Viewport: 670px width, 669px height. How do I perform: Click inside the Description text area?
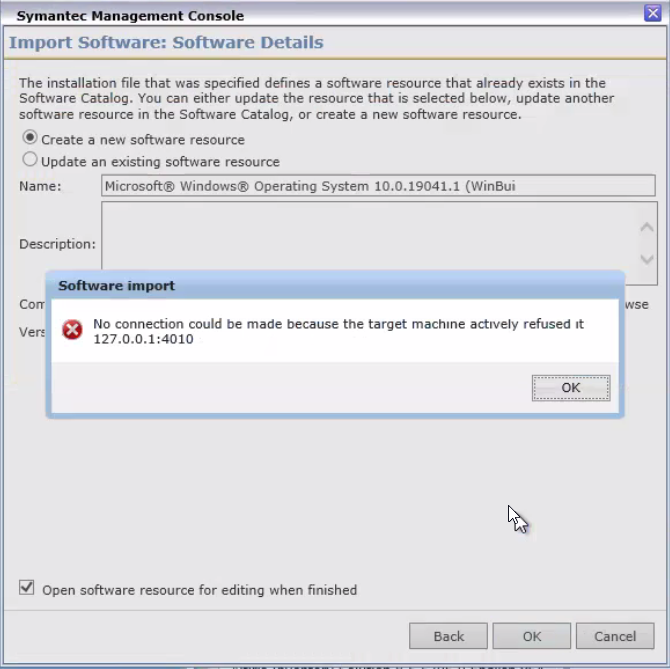coord(370,235)
